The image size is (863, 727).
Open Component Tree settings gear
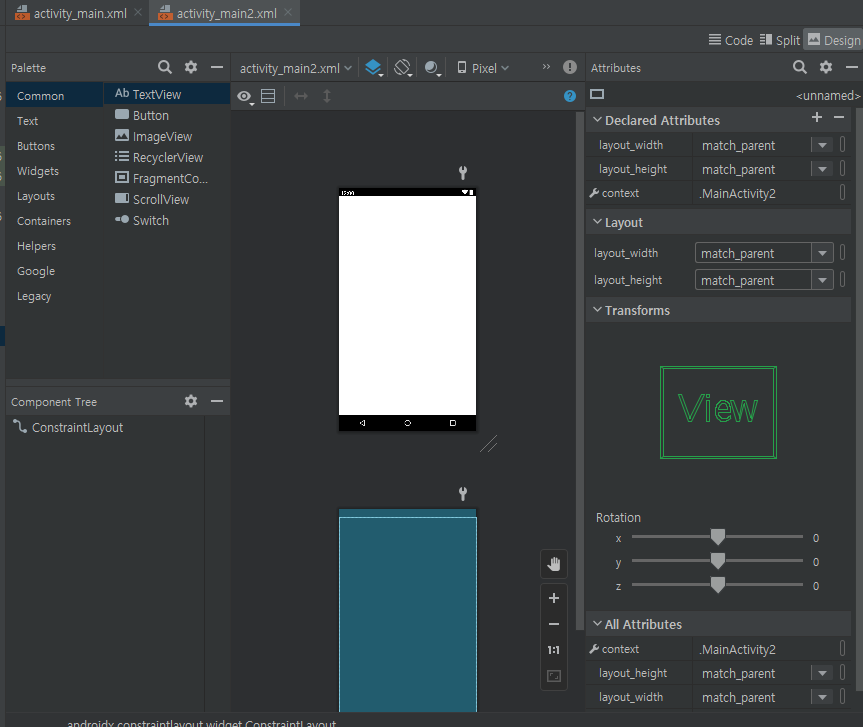(190, 401)
